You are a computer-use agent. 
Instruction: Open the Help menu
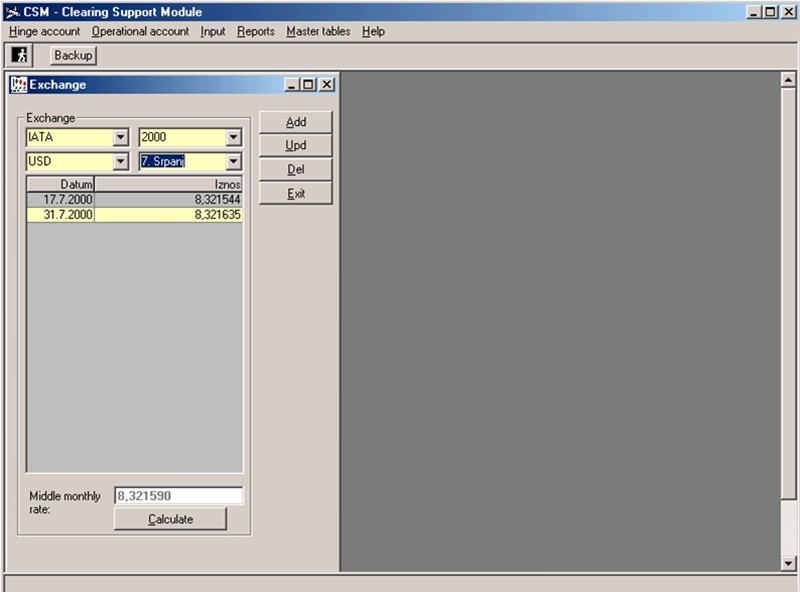[x=373, y=31]
